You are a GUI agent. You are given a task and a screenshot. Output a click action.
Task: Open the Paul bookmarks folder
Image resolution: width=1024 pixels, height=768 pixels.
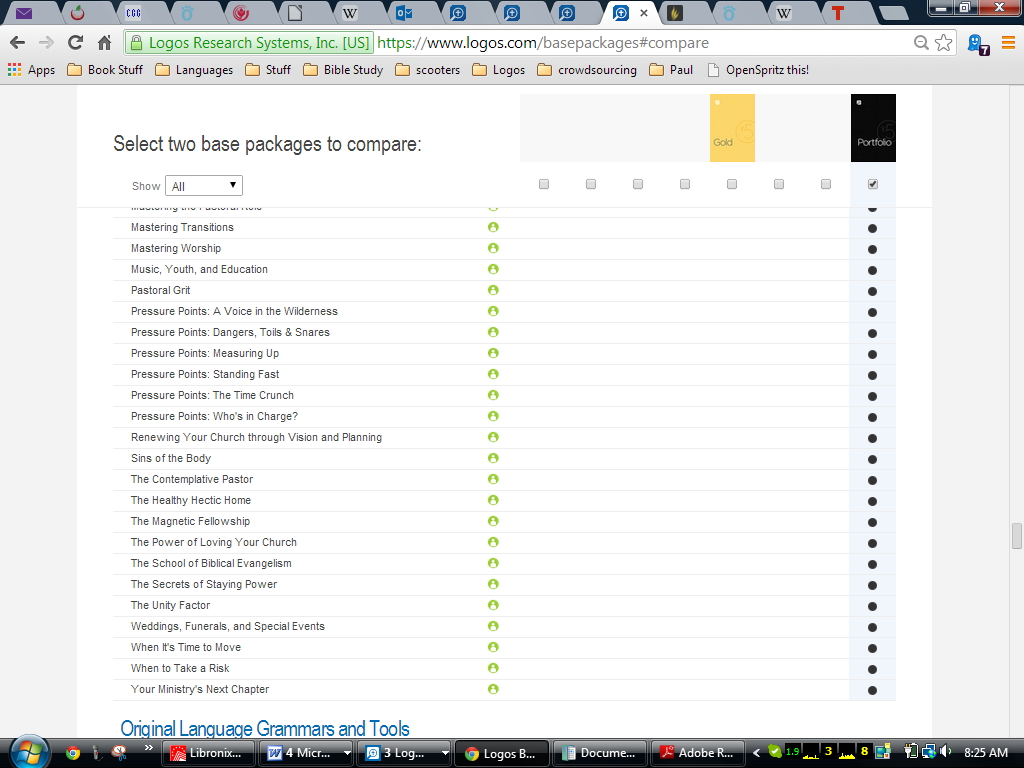(x=671, y=70)
